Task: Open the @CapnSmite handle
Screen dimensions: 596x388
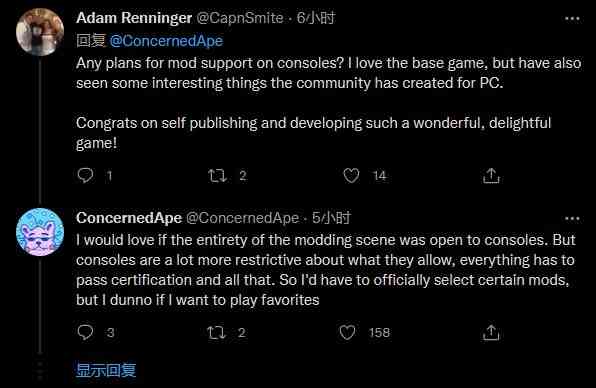Action: click(x=240, y=18)
